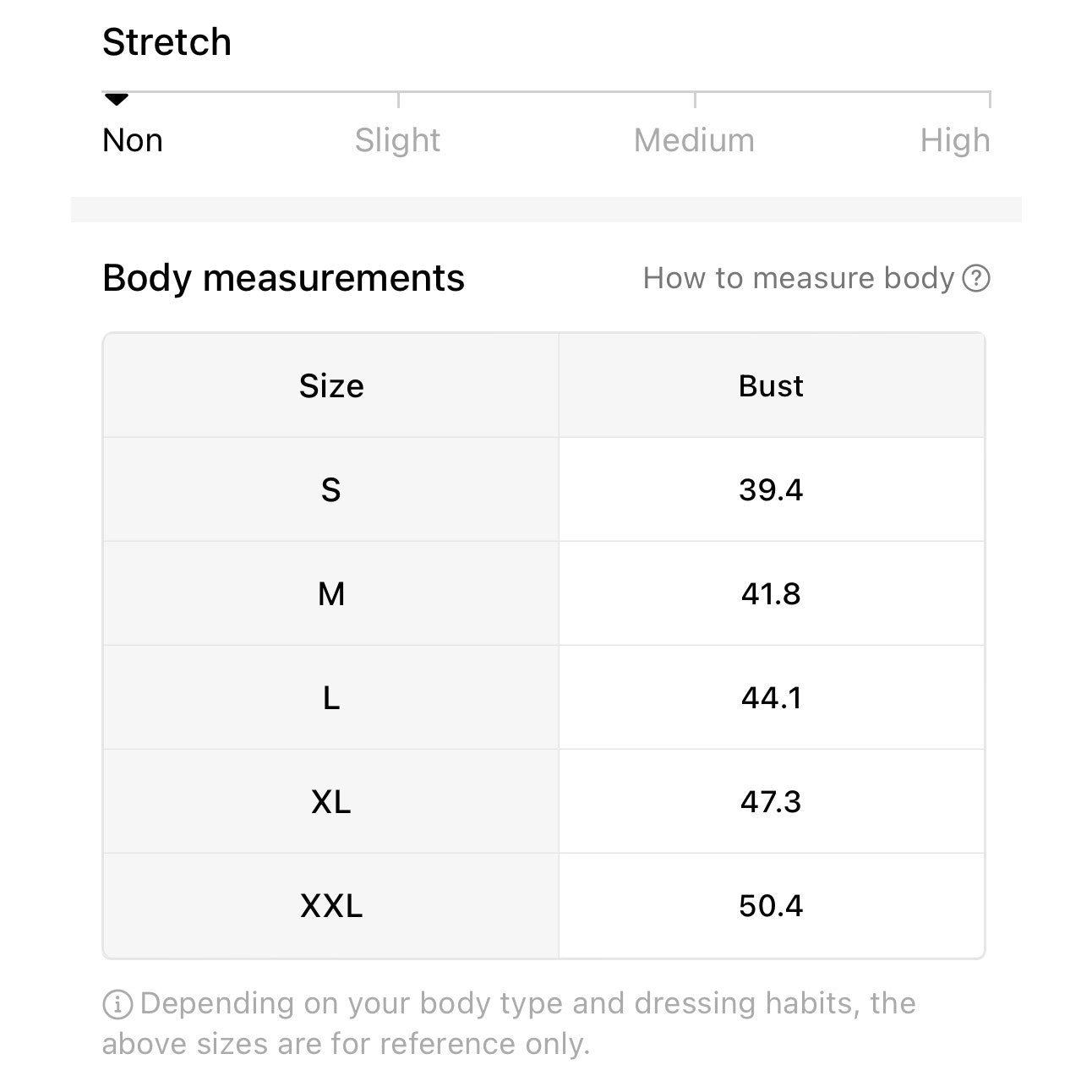Click the 44.1 bust value
Viewport: 1092px width, 1092px height.
(771, 698)
